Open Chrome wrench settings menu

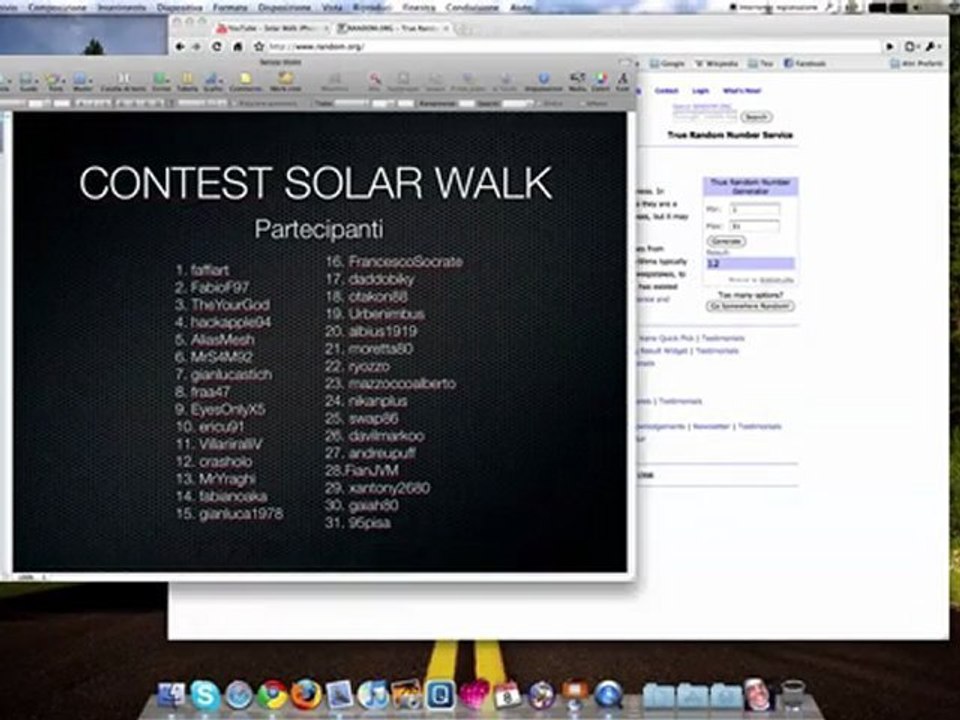coord(932,47)
